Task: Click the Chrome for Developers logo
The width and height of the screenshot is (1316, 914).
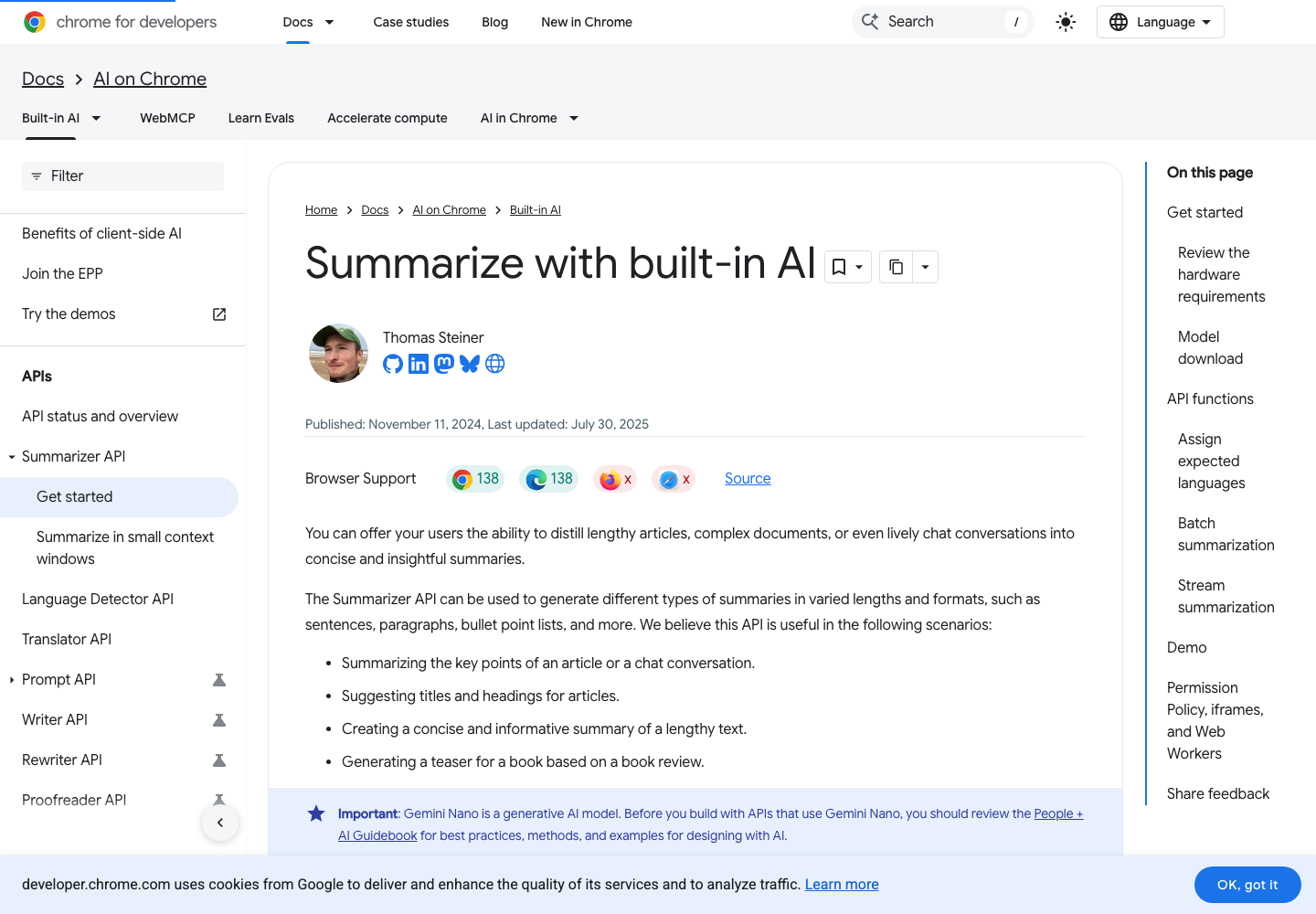Action: [x=120, y=22]
